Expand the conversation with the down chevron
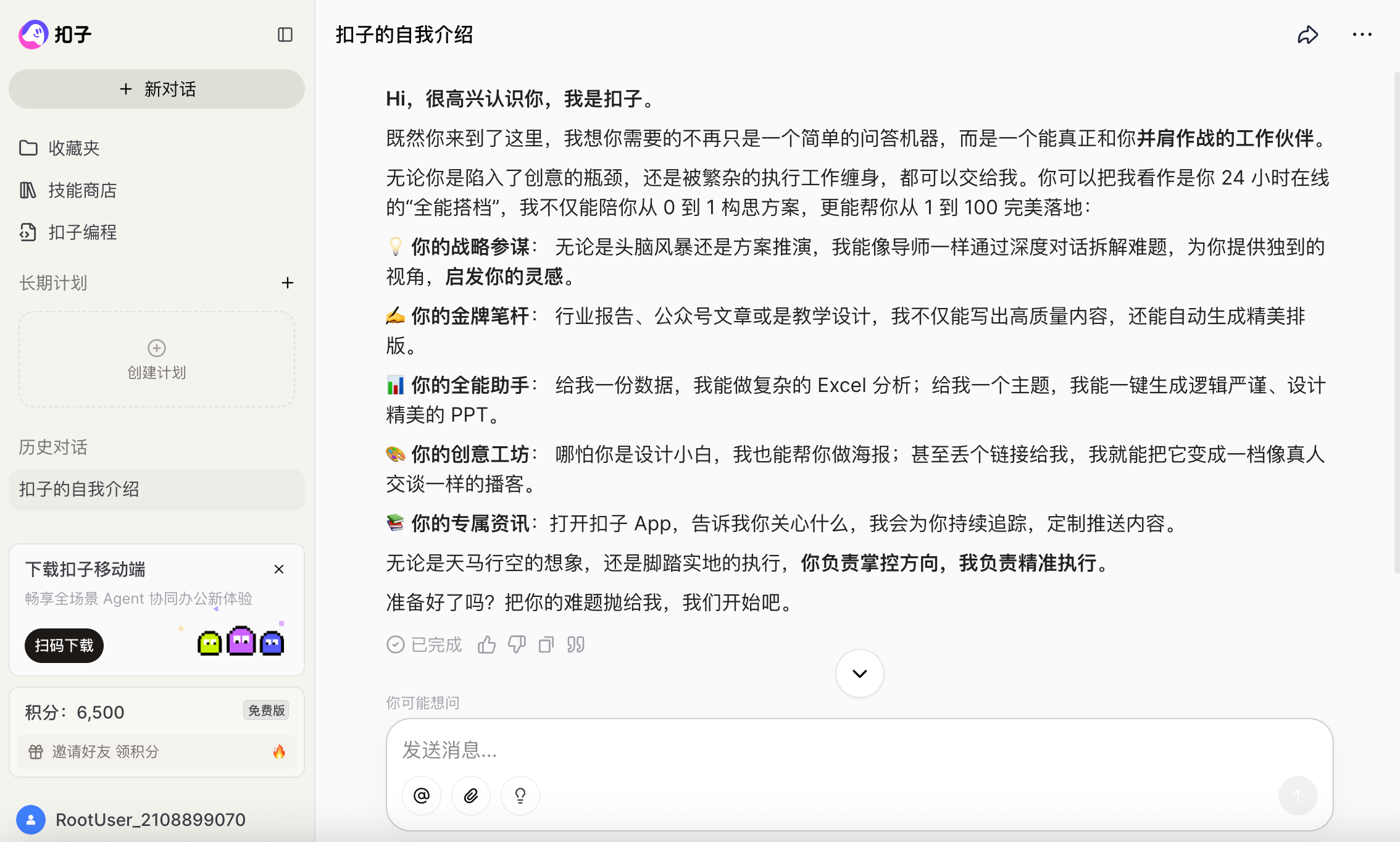Screen dimensions: 1400x842 859,673
